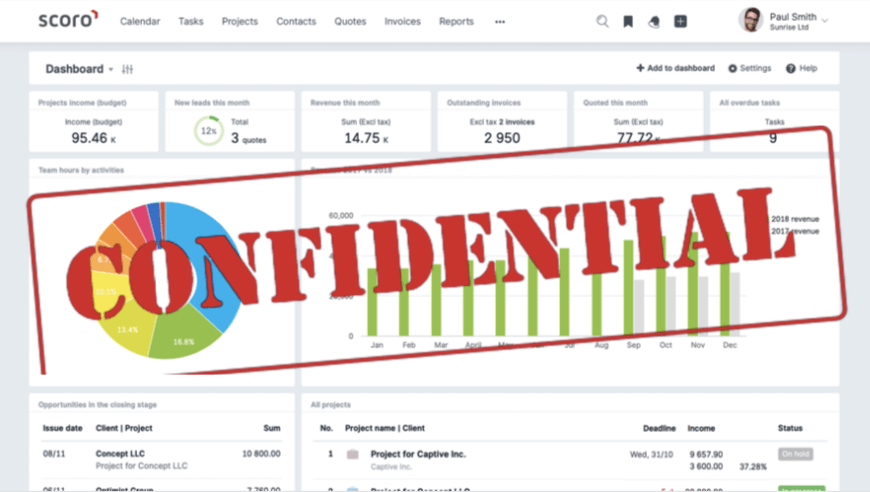Click the Status column header
The width and height of the screenshot is (870, 492).
tap(790, 428)
